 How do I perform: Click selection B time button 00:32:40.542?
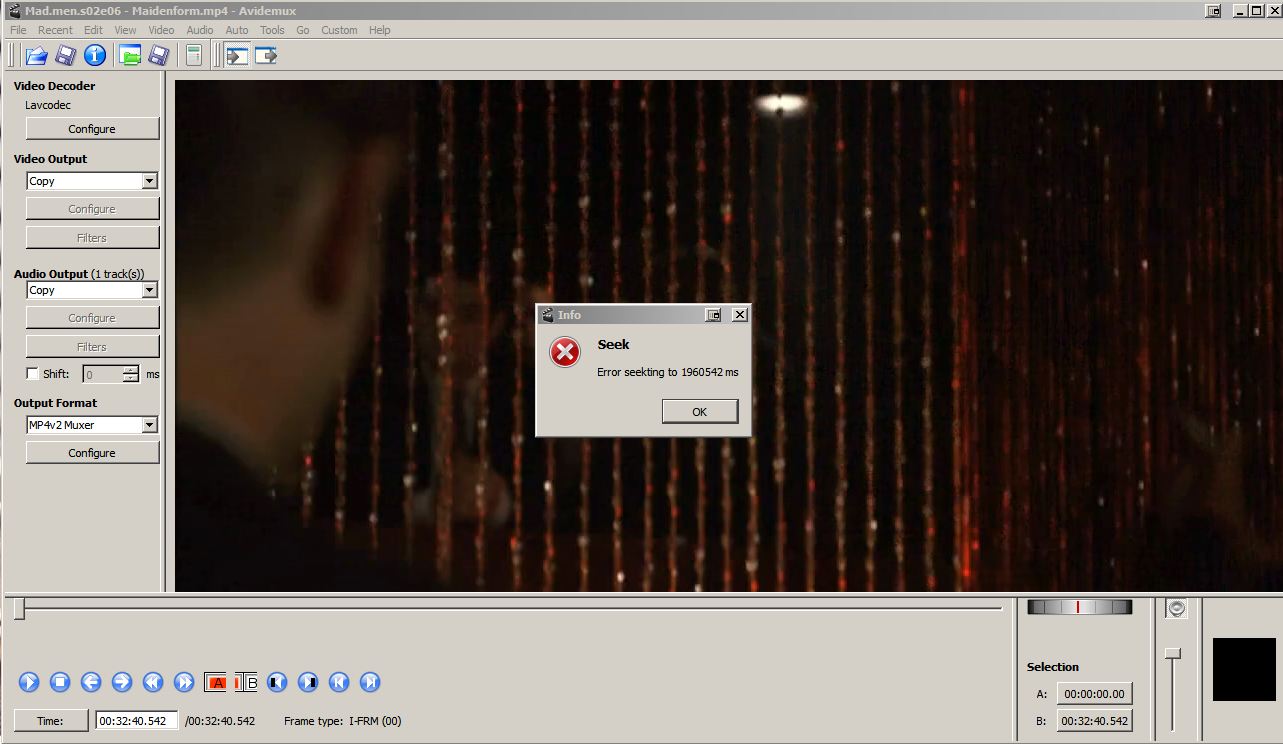pos(1094,721)
